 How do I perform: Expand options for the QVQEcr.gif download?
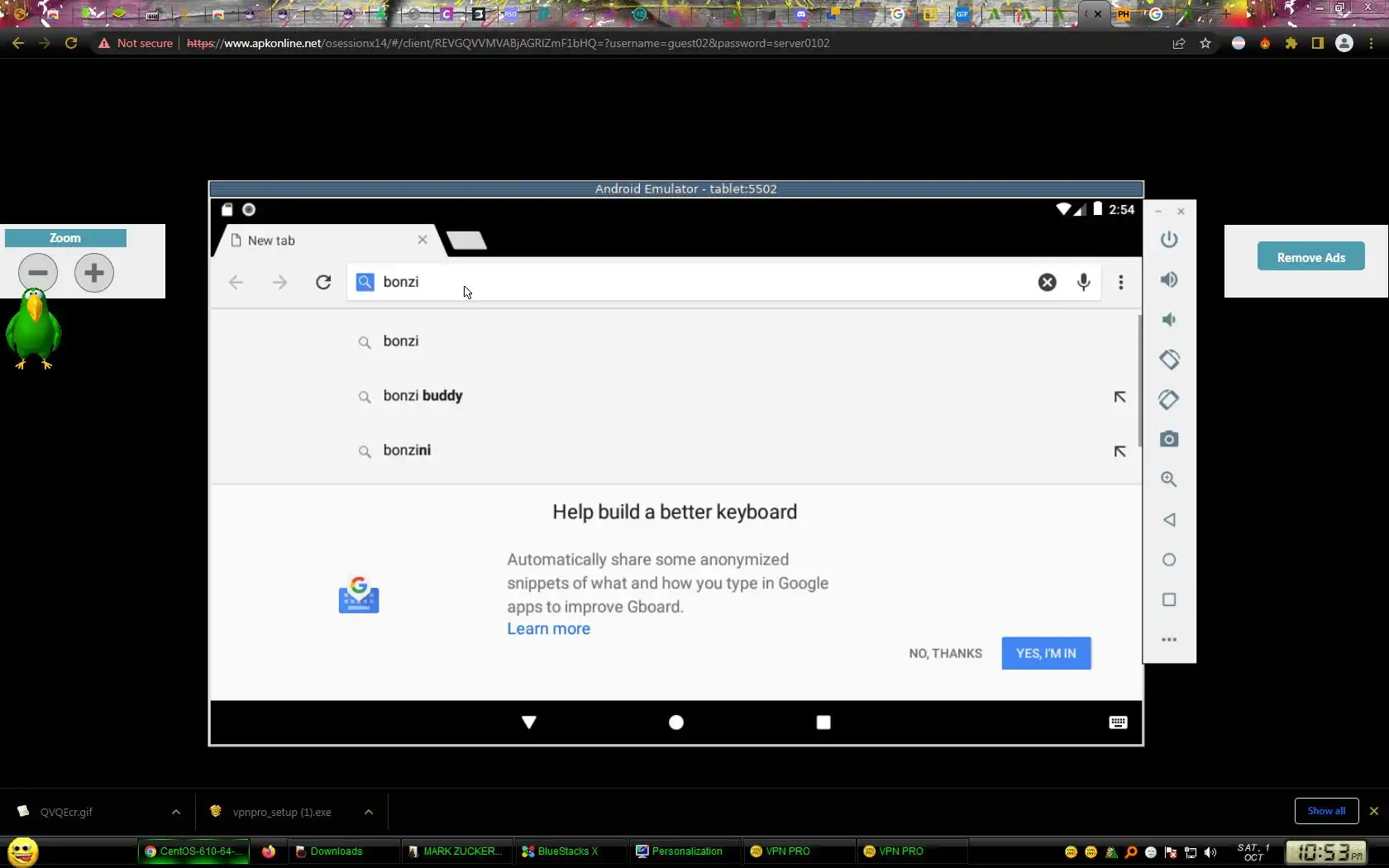176,812
